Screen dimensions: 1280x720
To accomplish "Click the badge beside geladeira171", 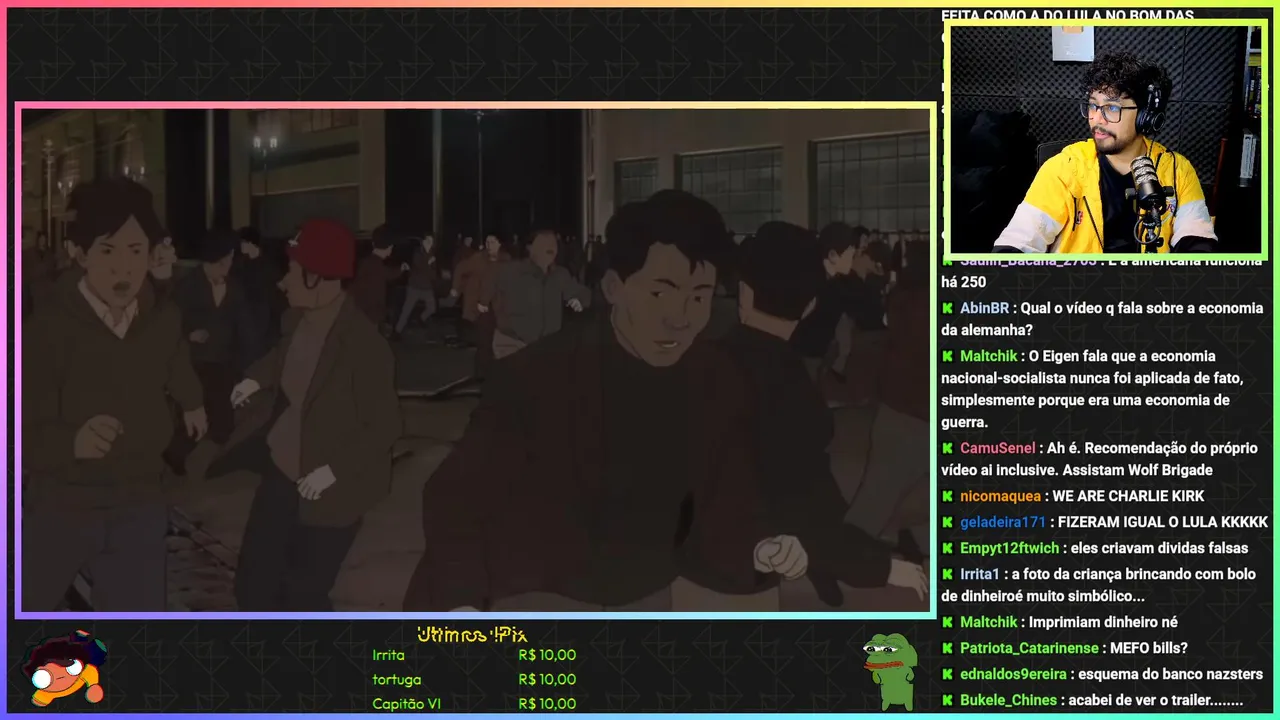I will (947, 522).
